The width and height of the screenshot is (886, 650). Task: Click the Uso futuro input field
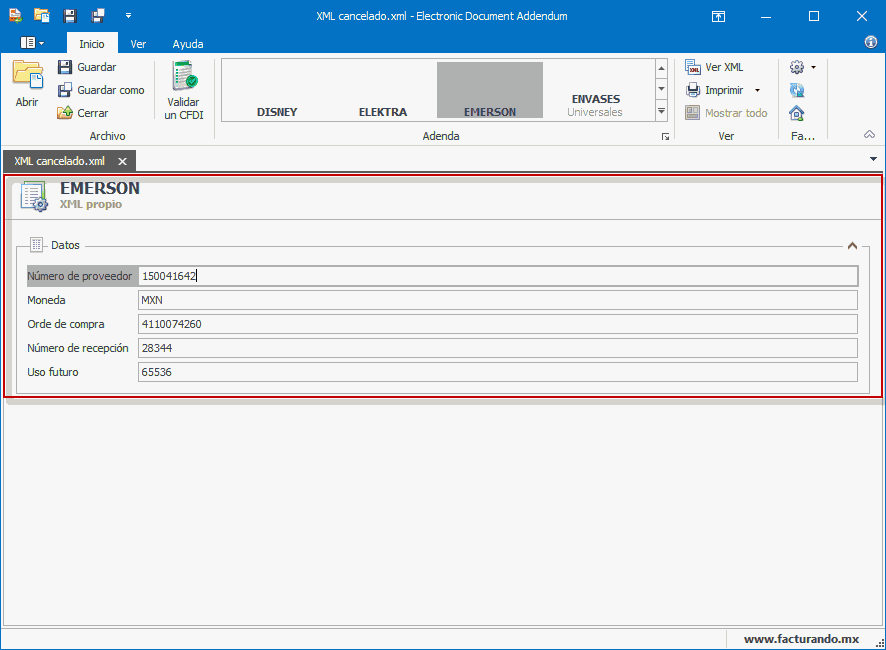coord(498,372)
